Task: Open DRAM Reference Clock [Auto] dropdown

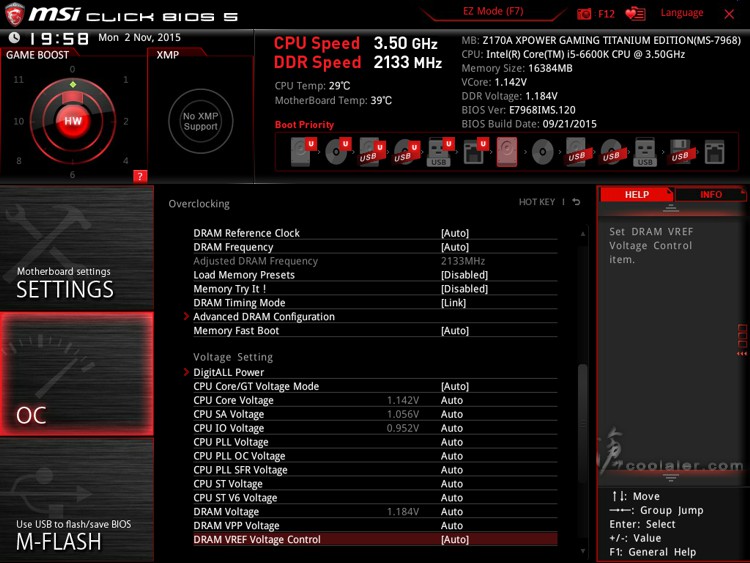Action: point(454,233)
